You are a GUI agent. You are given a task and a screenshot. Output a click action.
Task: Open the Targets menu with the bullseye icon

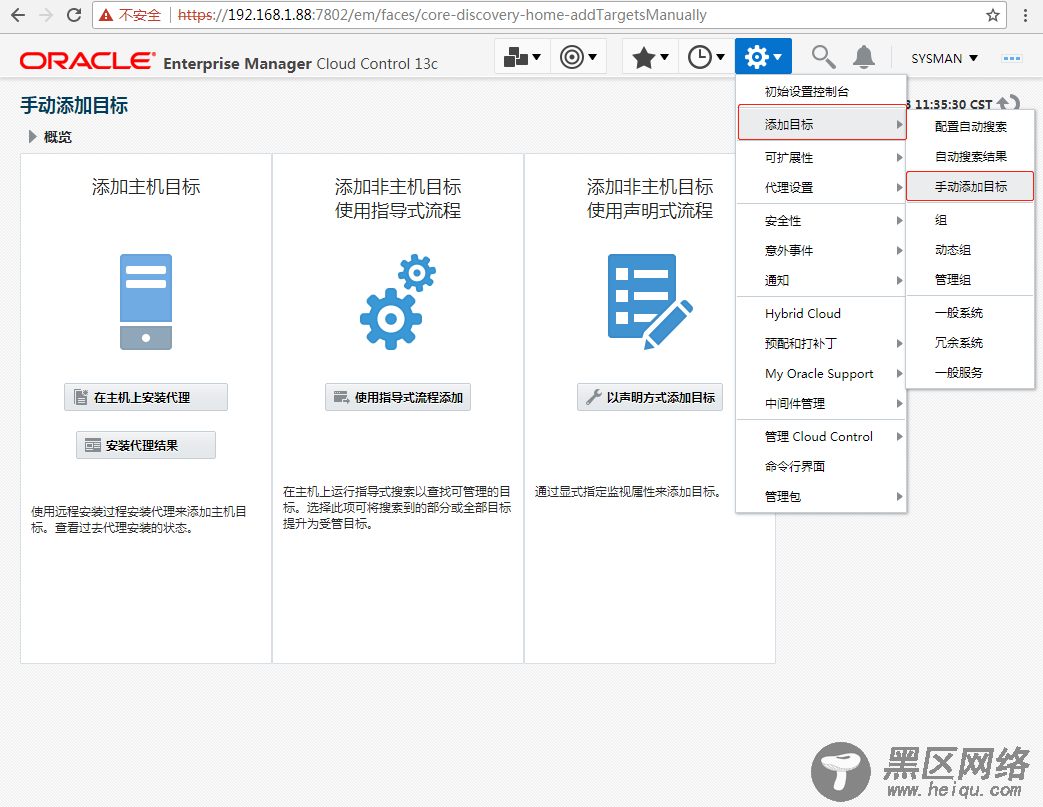point(578,57)
